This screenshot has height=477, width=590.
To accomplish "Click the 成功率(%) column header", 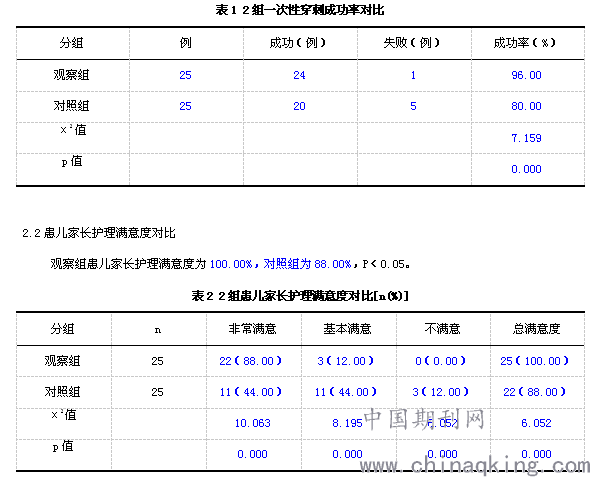I will point(525,43).
